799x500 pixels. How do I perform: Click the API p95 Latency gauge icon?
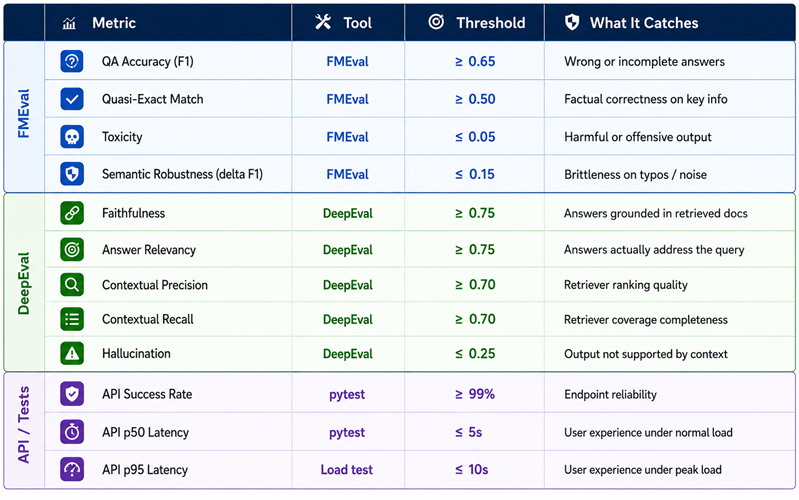click(72, 469)
